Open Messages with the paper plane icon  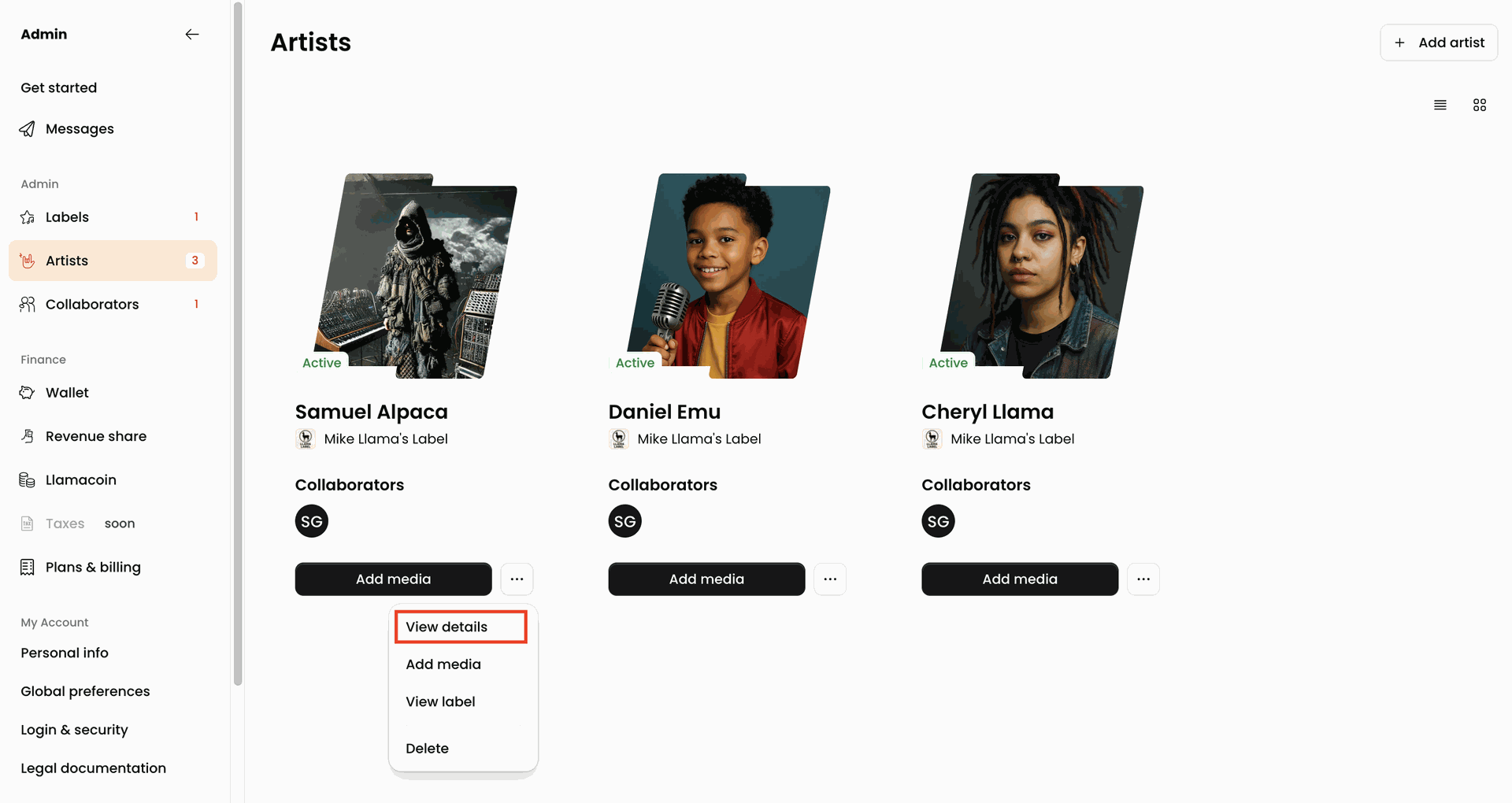click(x=28, y=129)
